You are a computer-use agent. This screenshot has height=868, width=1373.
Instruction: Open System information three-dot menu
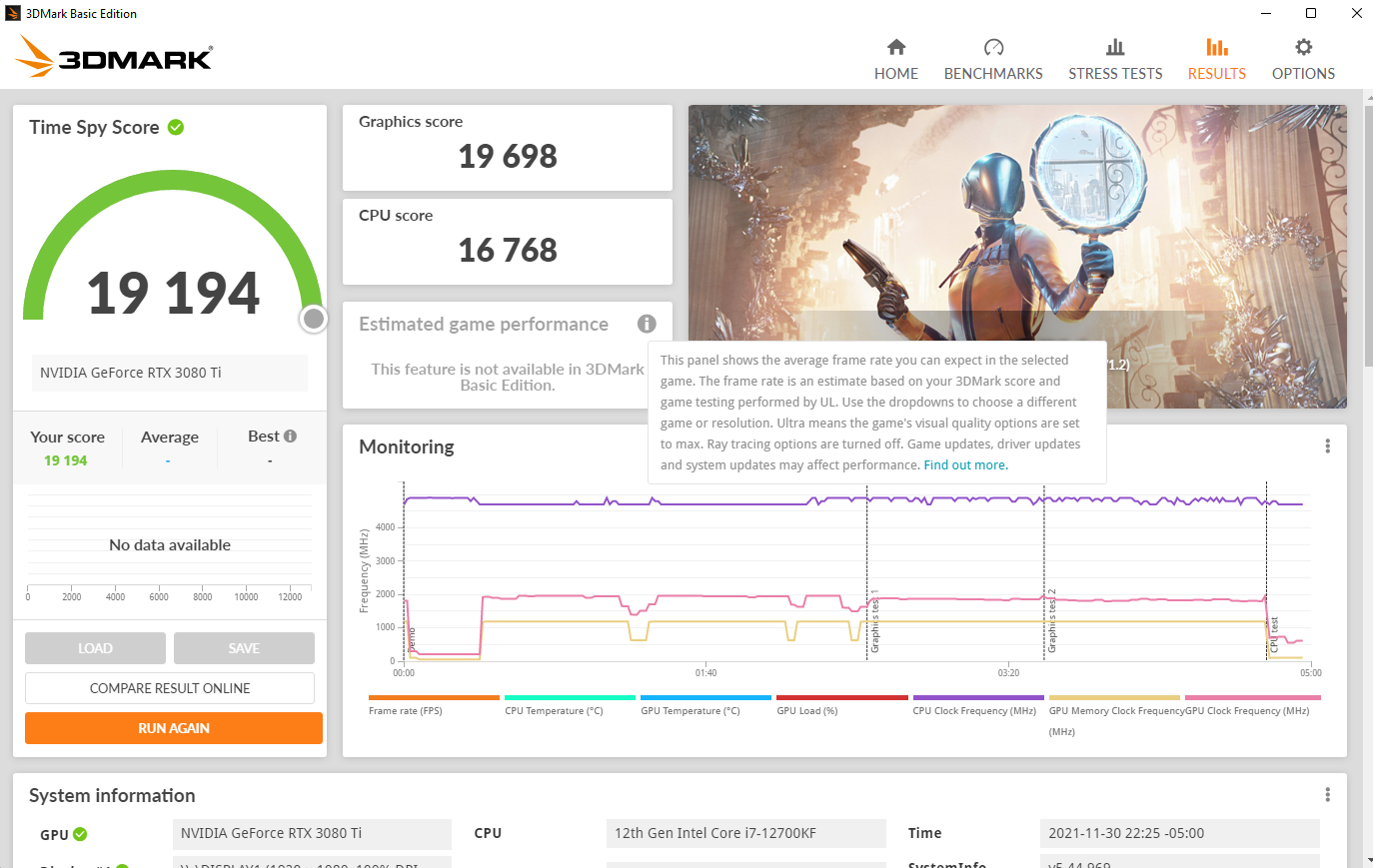[x=1327, y=795]
